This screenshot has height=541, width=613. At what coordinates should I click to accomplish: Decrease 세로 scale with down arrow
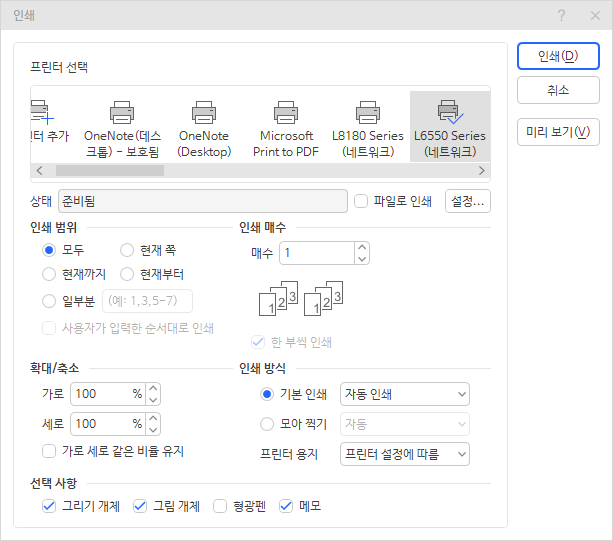click(153, 430)
